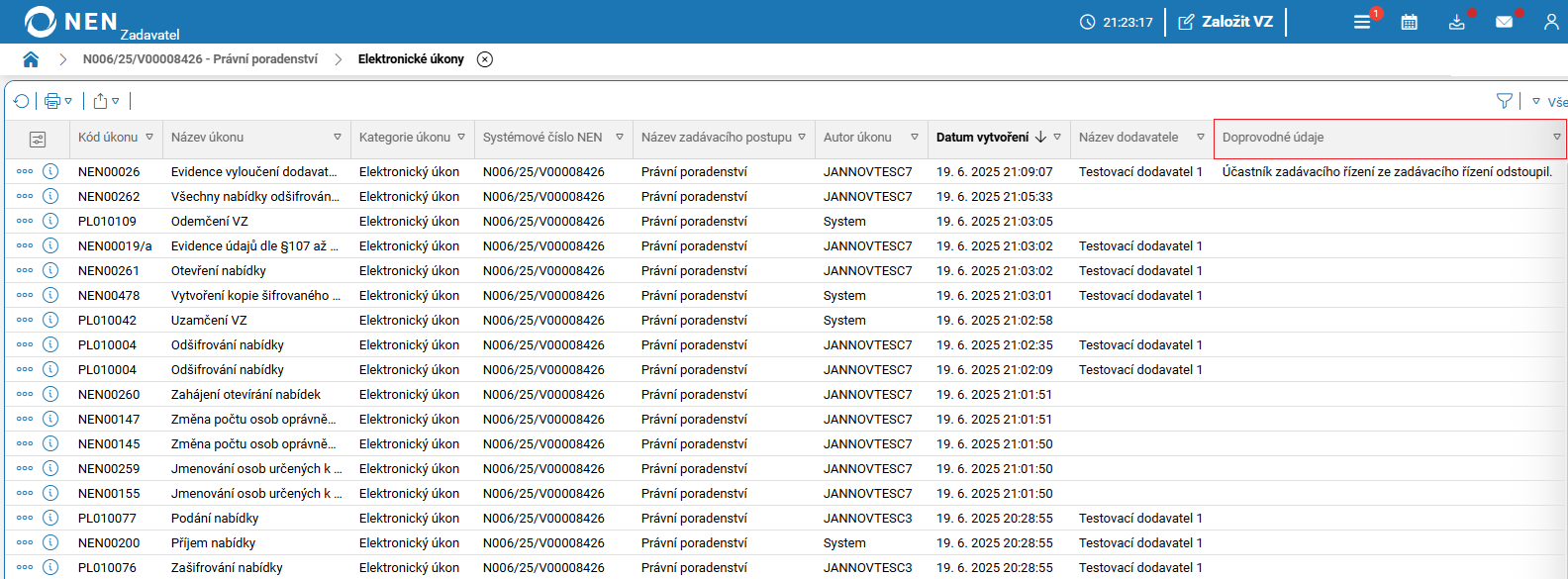The image size is (1568, 579).
Task: Open the hamburger menu with notification badge
Action: 1362,22
